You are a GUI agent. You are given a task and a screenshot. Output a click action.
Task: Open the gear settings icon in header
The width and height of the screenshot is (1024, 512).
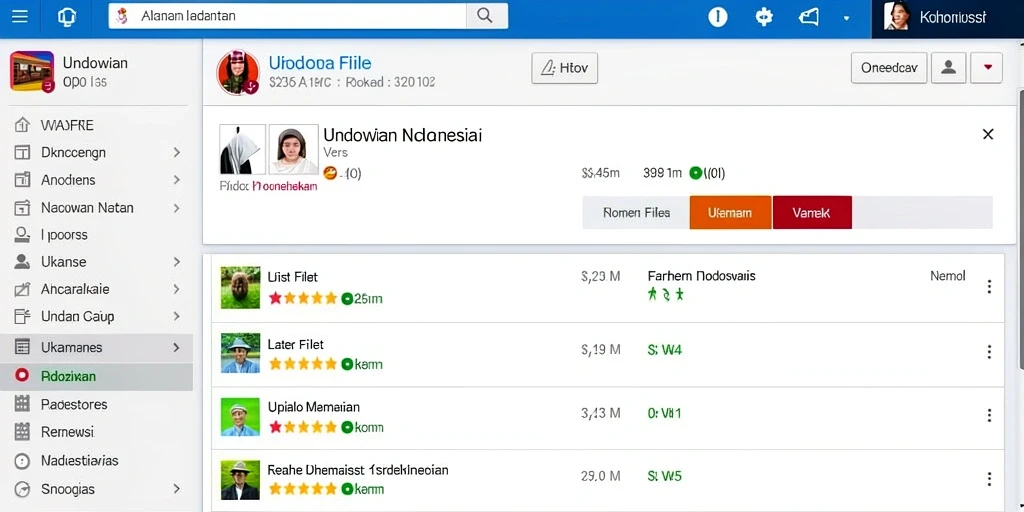(x=764, y=17)
